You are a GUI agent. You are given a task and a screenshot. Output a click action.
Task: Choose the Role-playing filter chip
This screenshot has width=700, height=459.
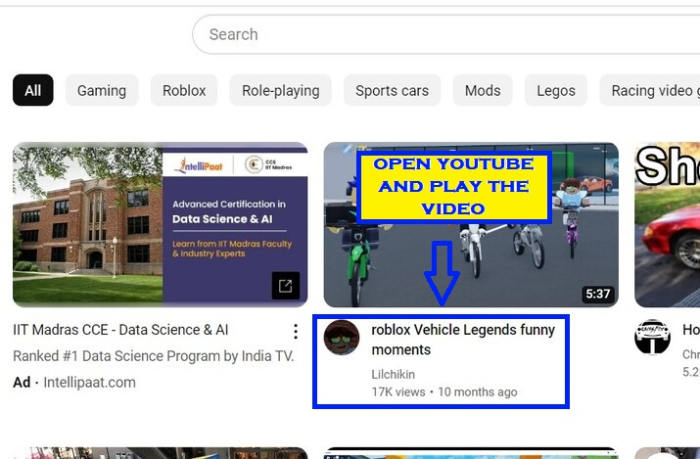pos(280,90)
